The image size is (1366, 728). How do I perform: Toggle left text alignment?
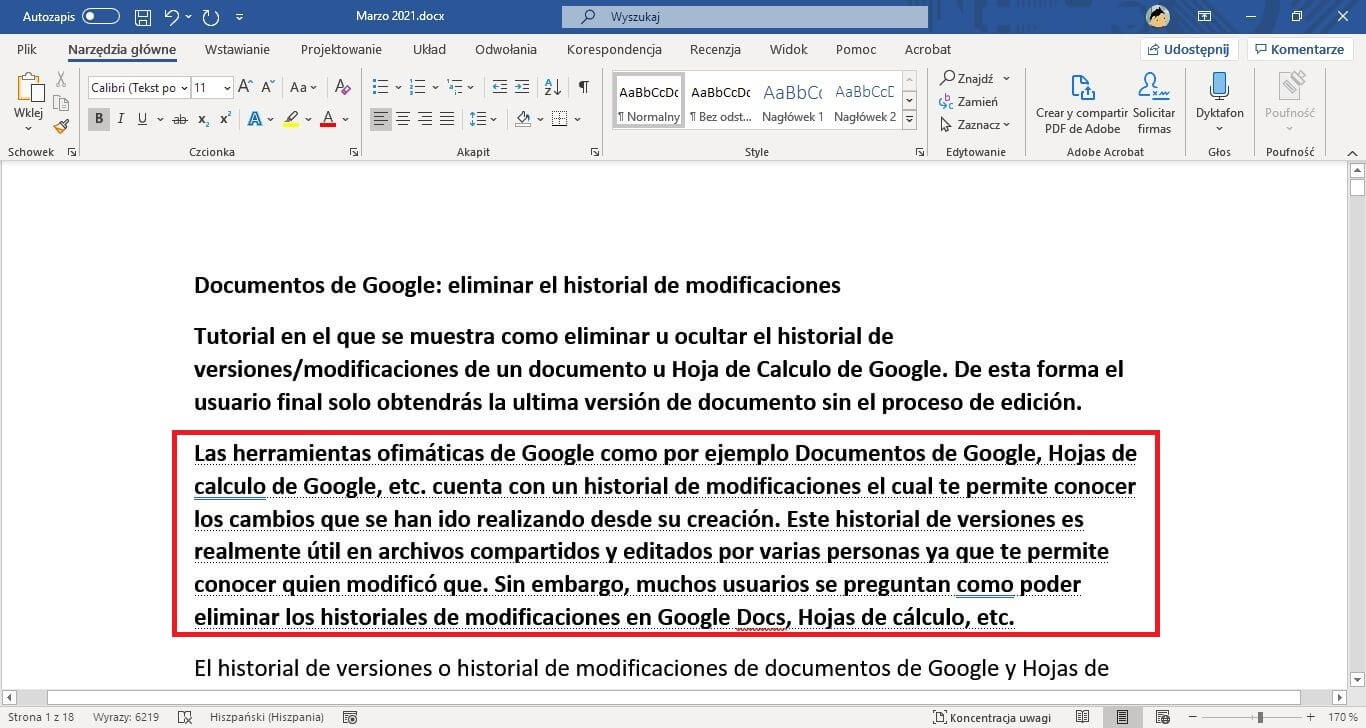pos(381,119)
